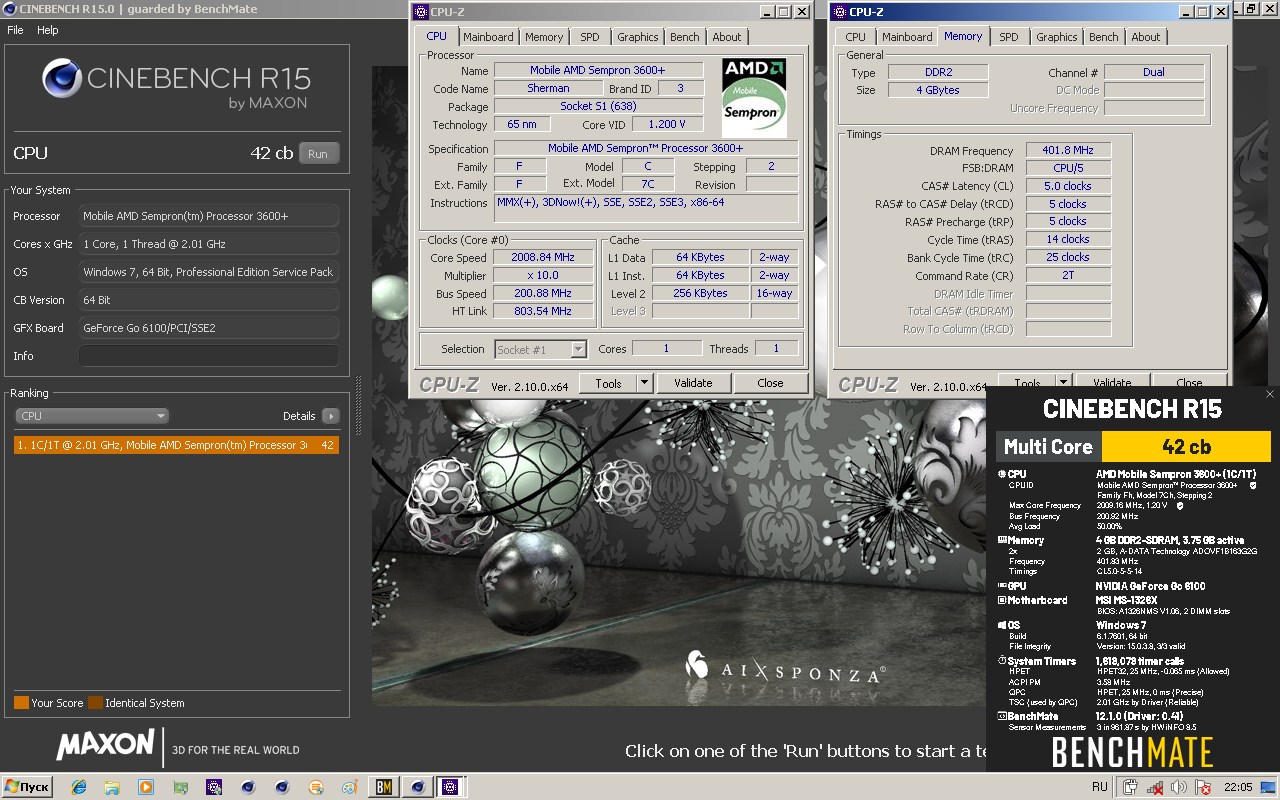Open About tab in left CPU-Z window
1280x800 pixels.
point(727,37)
